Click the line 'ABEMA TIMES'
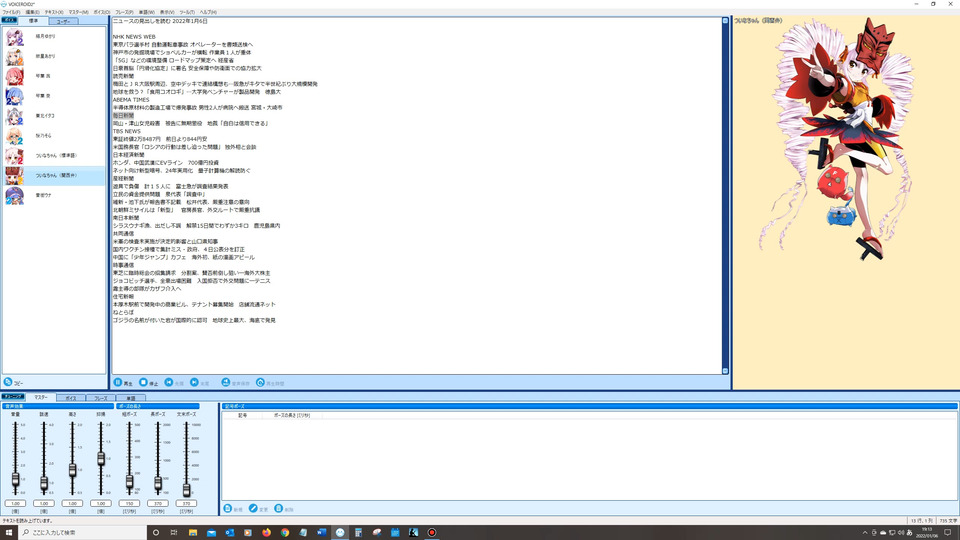Image resolution: width=960 pixels, height=540 pixels. 131,100
